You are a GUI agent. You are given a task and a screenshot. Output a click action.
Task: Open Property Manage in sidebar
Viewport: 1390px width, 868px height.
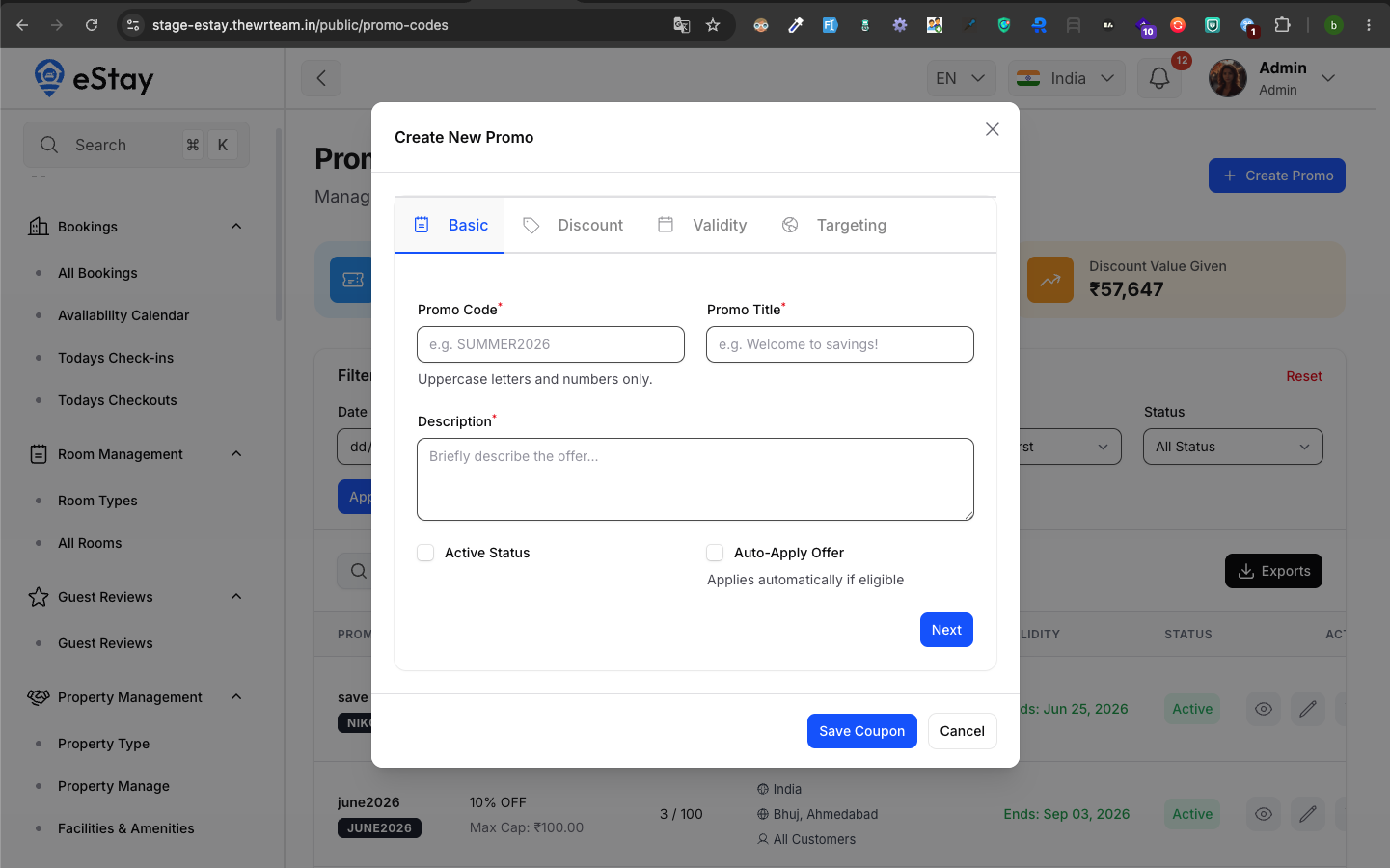pyautogui.click(x=113, y=786)
